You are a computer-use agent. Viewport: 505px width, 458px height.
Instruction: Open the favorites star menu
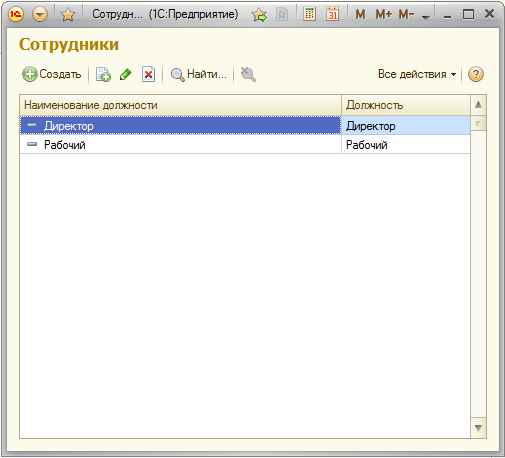point(68,14)
